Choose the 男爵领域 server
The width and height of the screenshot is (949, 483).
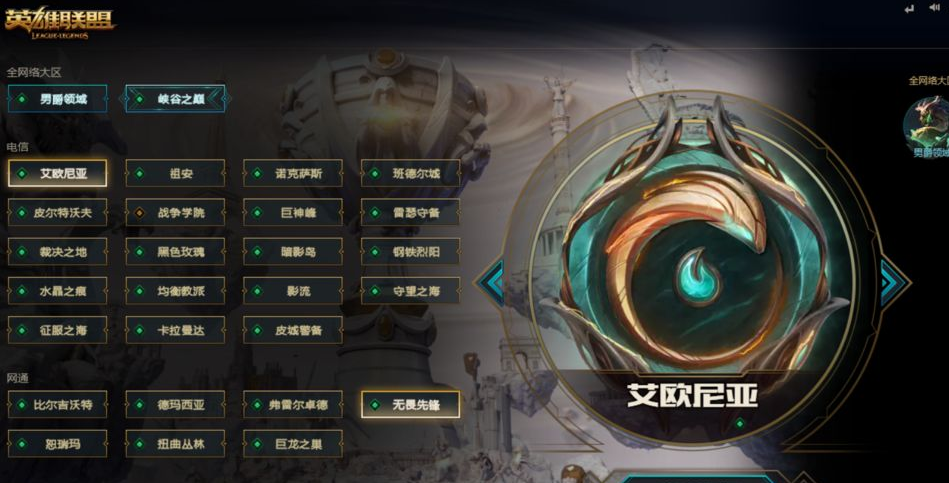pos(57,99)
